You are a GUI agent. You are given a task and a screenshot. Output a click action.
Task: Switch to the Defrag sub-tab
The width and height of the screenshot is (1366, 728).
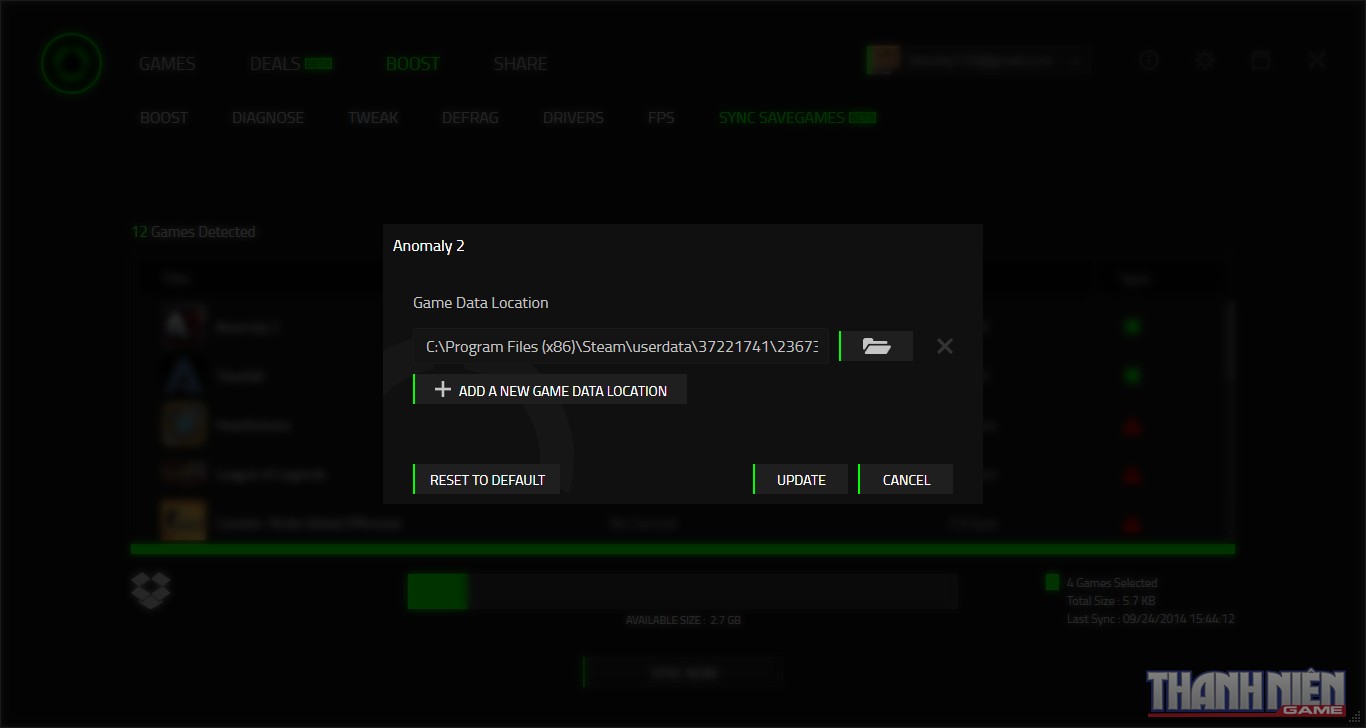click(470, 117)
